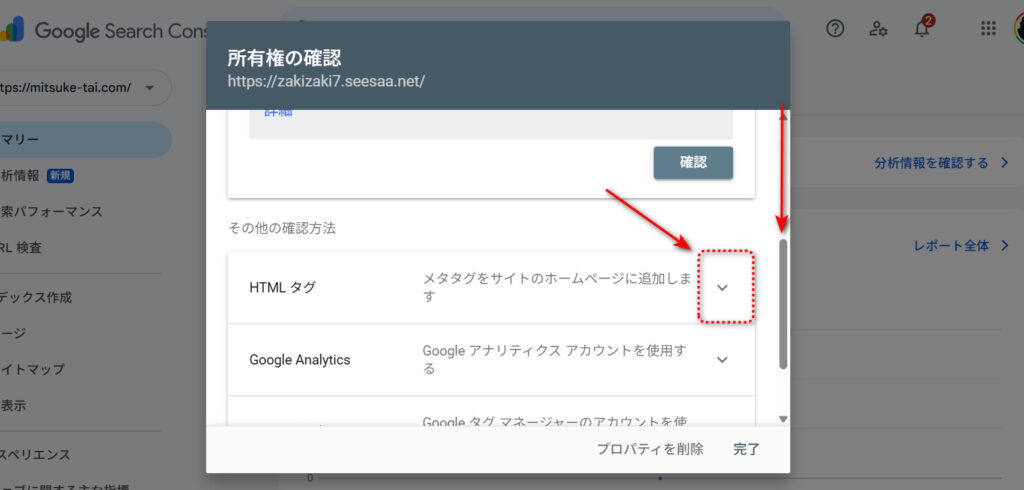Open the help question mark icon
Screen dimensions: 1024x490
coord(835,29)
